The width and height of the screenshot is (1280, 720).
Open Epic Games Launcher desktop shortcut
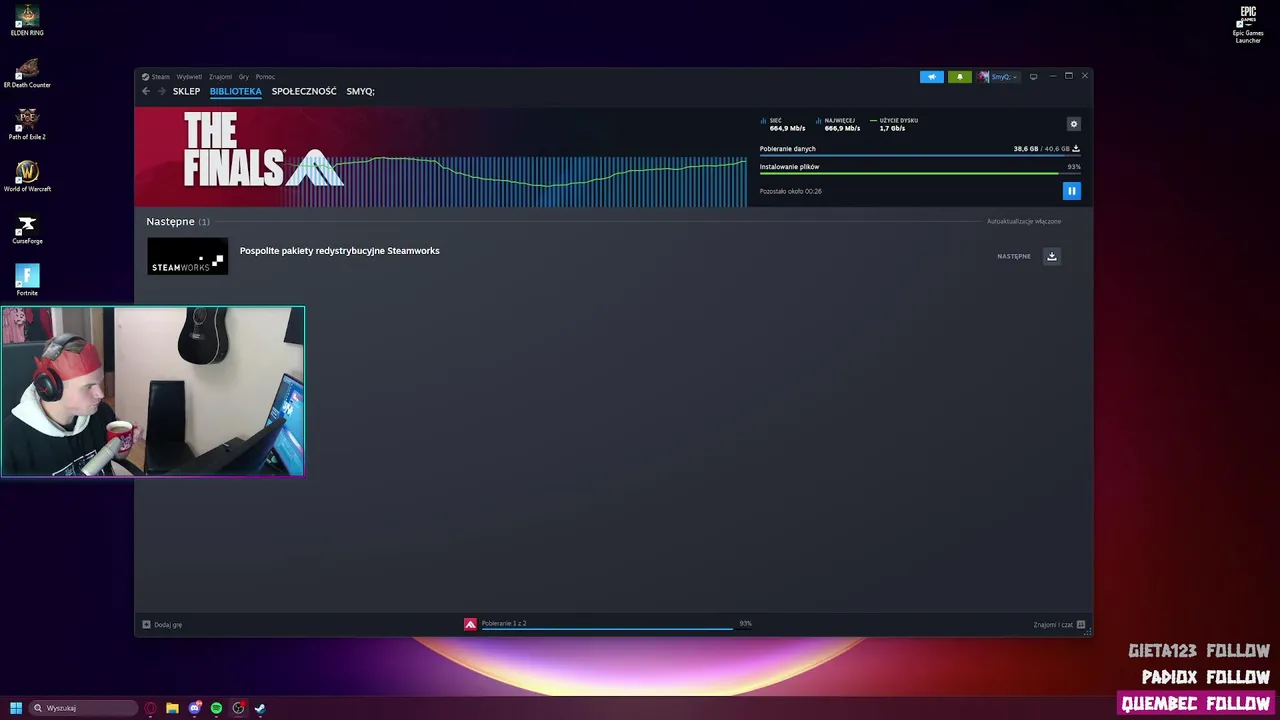[x=1248, y=24]
